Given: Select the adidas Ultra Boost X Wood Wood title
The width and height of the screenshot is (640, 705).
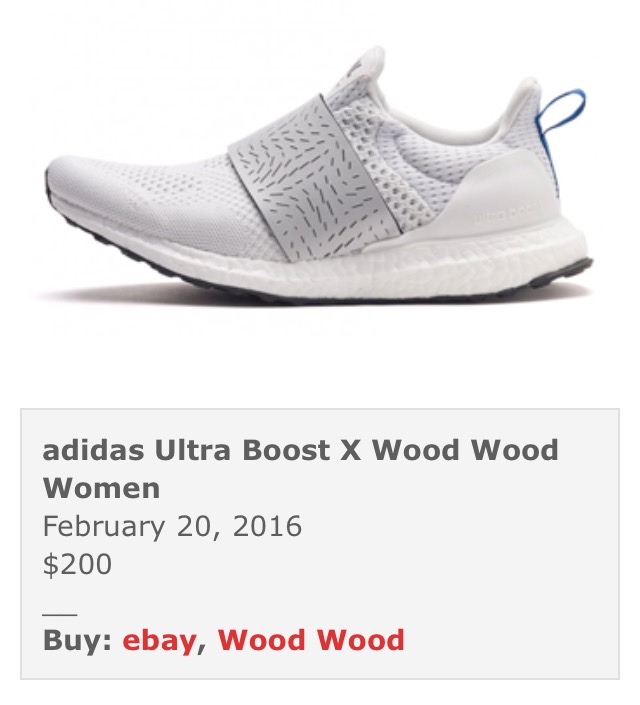Looking at the screenshot, I should [300, 469].
